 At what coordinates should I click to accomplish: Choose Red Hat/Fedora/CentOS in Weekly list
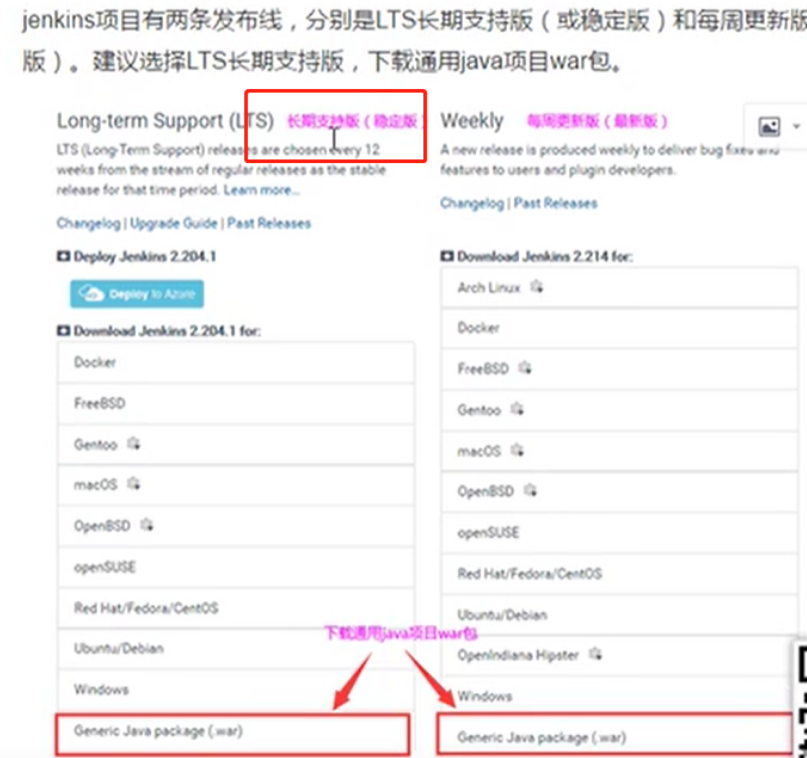(620, 574)
